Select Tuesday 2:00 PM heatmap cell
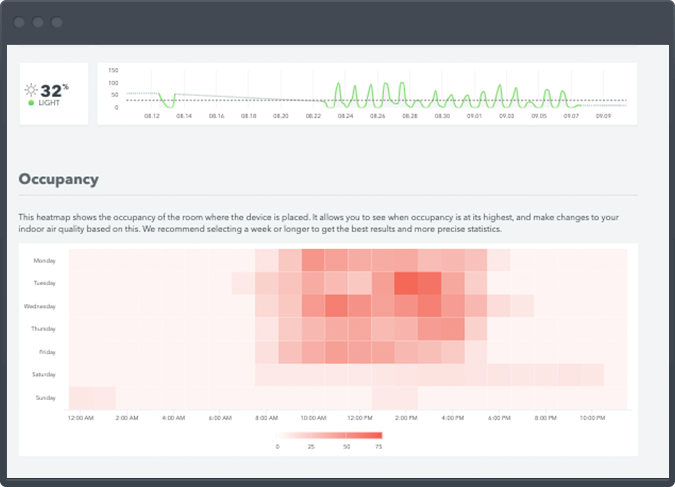The image size is (675, 487). (x=406, y=283)
